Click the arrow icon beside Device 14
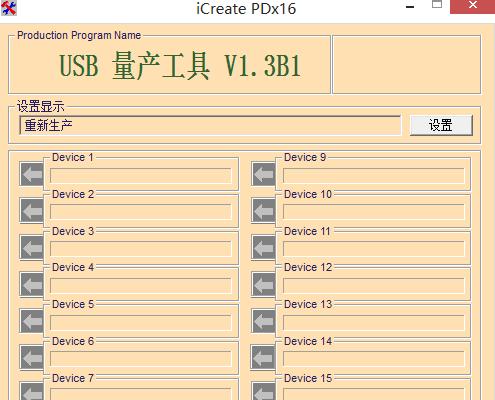 click(263, 357)
